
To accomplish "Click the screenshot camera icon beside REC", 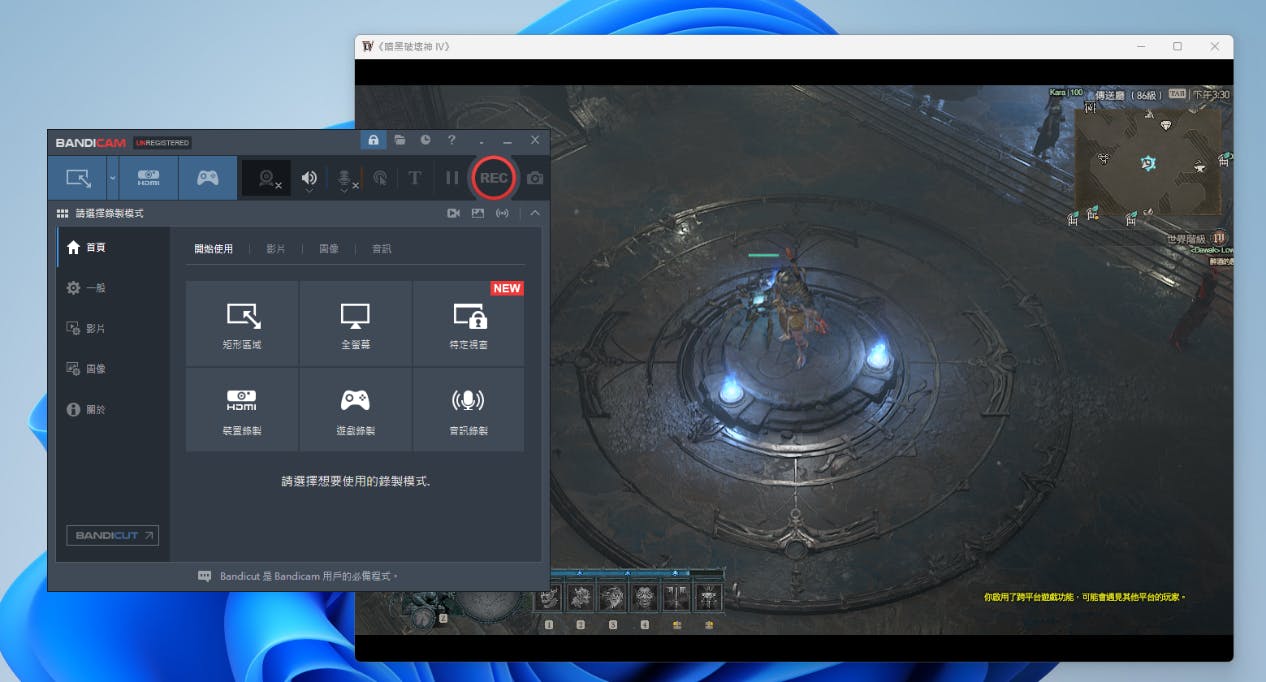I will pos(535,178).
